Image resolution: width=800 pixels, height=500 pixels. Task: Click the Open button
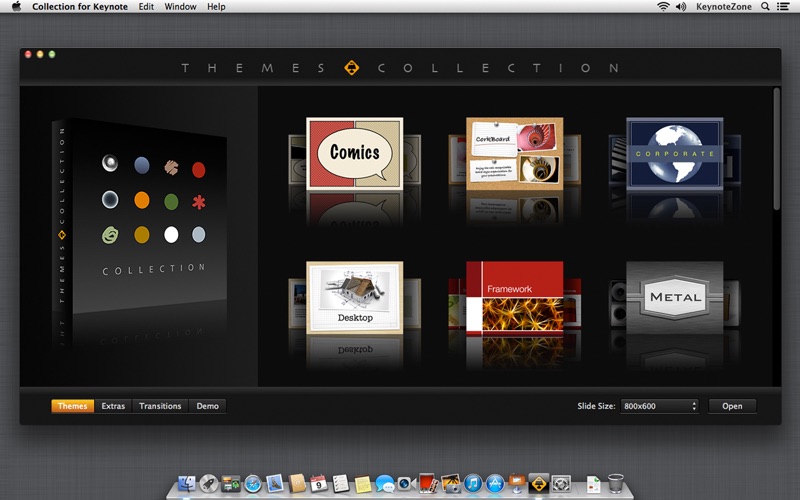732,406
